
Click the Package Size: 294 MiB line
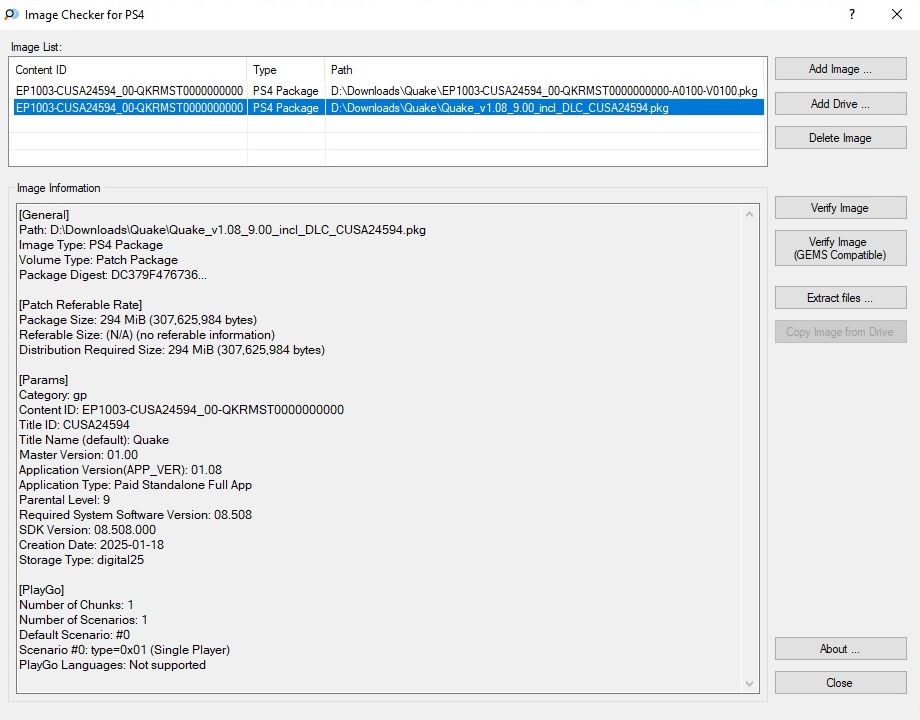tap(138, 320)
